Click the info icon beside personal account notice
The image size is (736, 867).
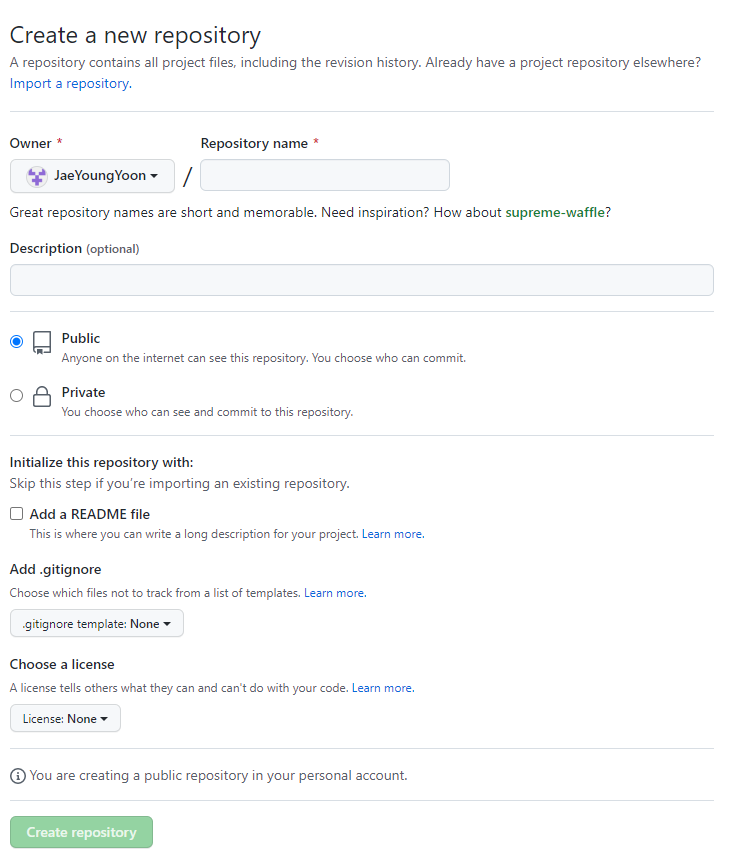pos(18,776)
